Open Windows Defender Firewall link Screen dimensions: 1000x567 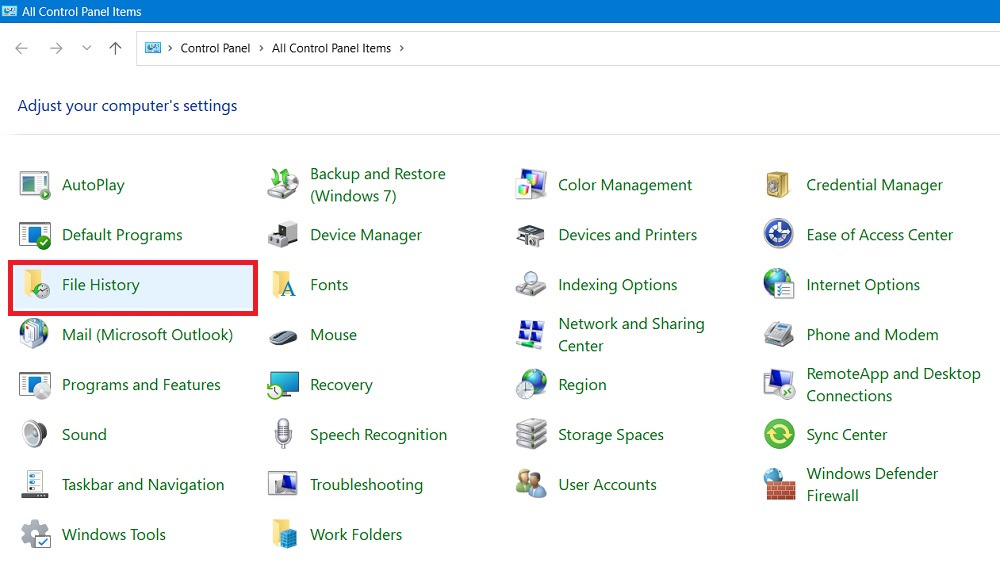(872, 485)
